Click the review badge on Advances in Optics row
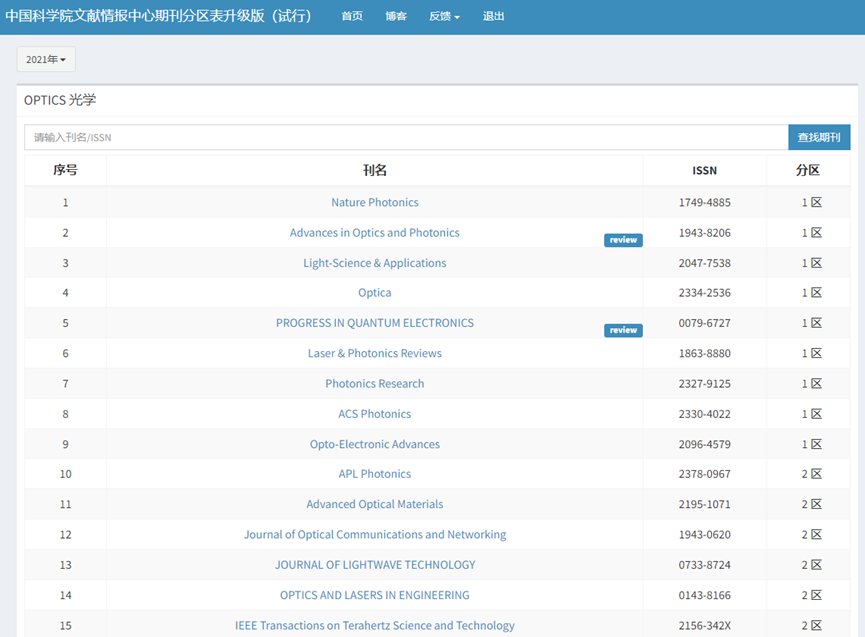 (623, 240)
